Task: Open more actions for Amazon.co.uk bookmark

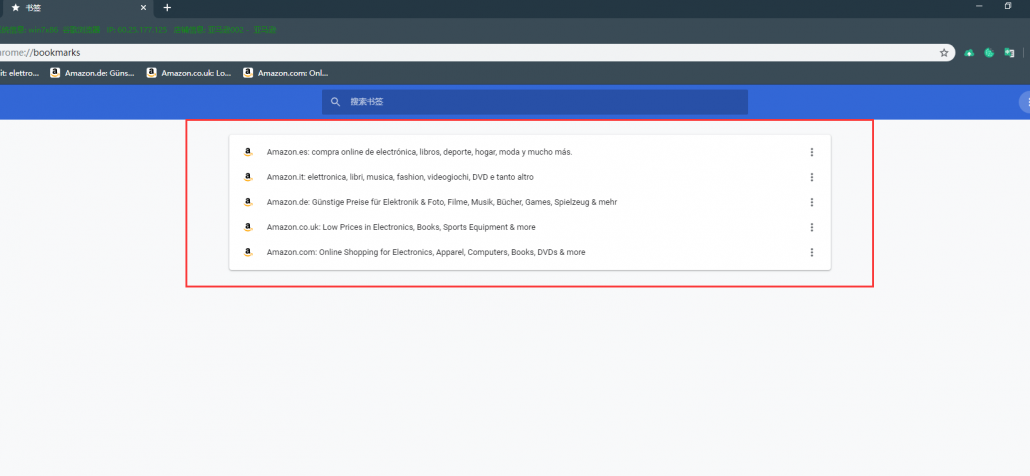Action: point(812,227)
